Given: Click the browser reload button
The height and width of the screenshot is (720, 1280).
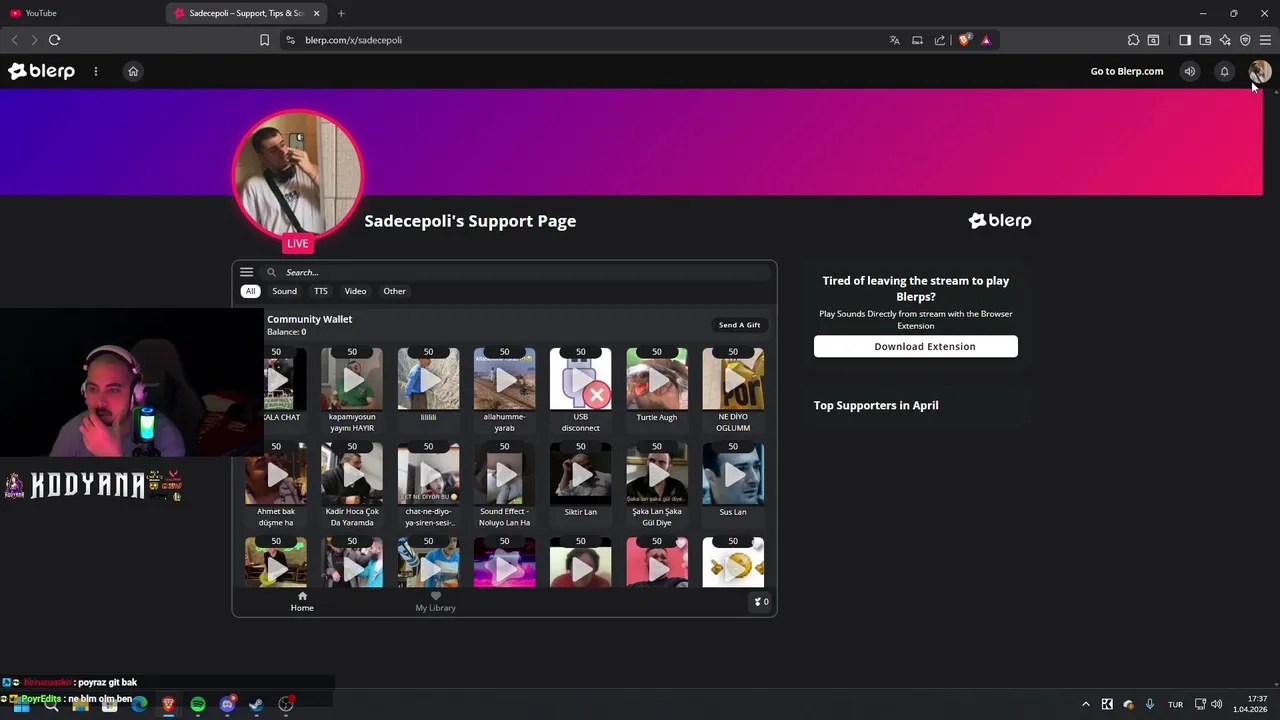Looking at the screenshot, I should pos(54,40).
